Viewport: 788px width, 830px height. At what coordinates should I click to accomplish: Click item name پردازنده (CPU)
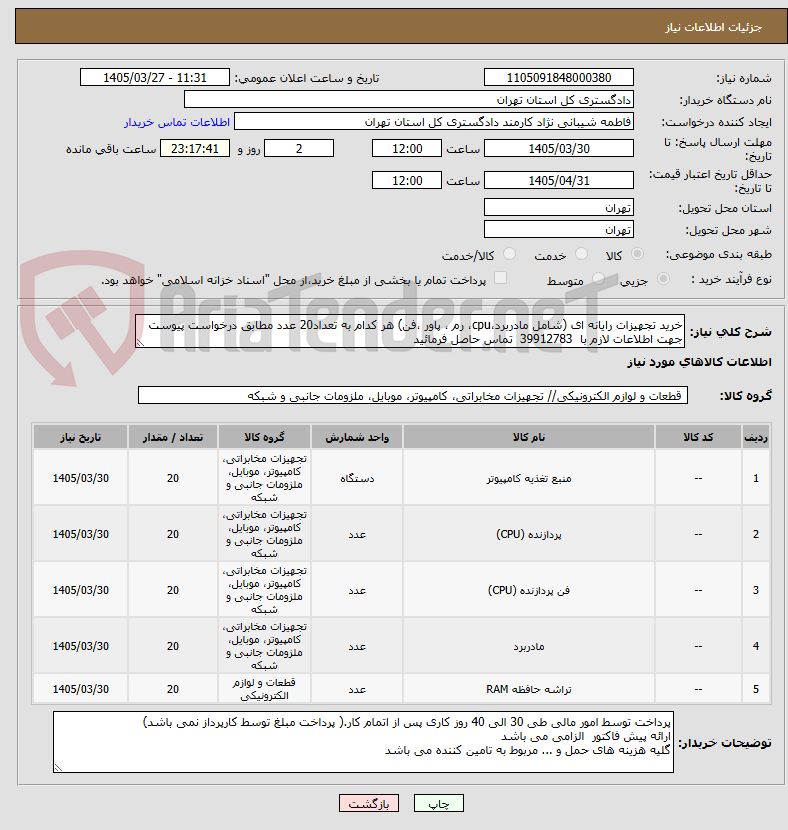[x=529, y=535]
